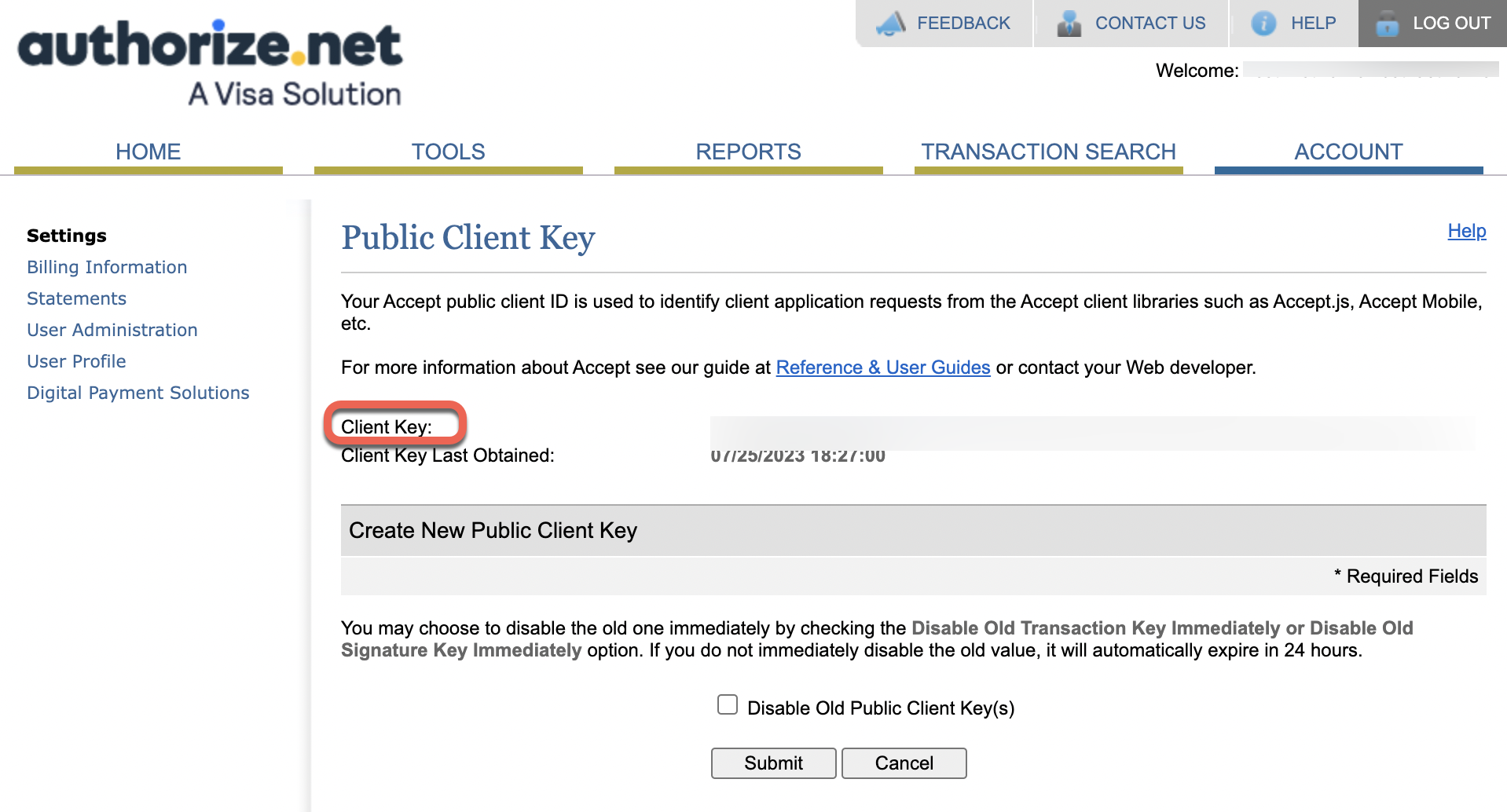Open Statements from Settings menu
This screenshot has height=812, width=1507.
[76, 298]
